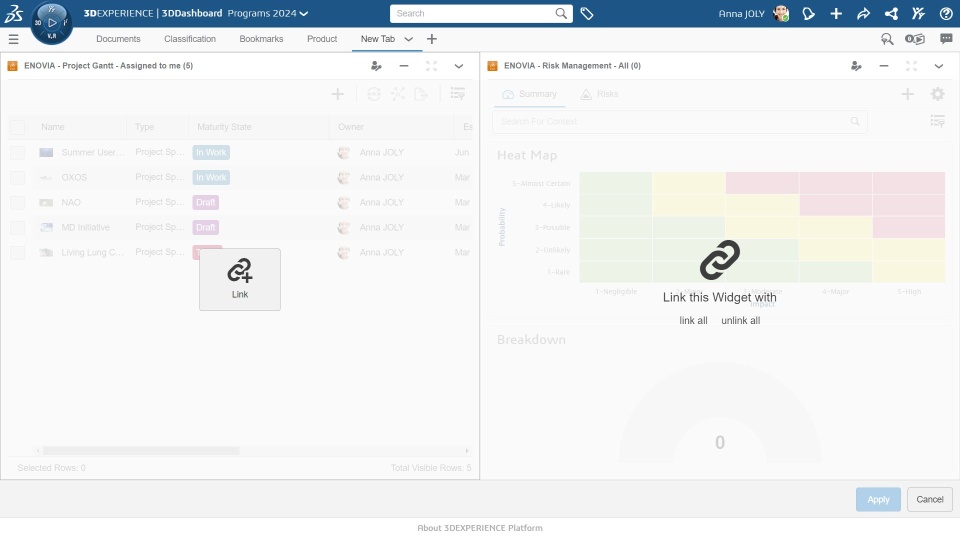This screenshot has width=960, height=540.
Task: Tick the checkbox for MD Initiative row
Action: 18,228
